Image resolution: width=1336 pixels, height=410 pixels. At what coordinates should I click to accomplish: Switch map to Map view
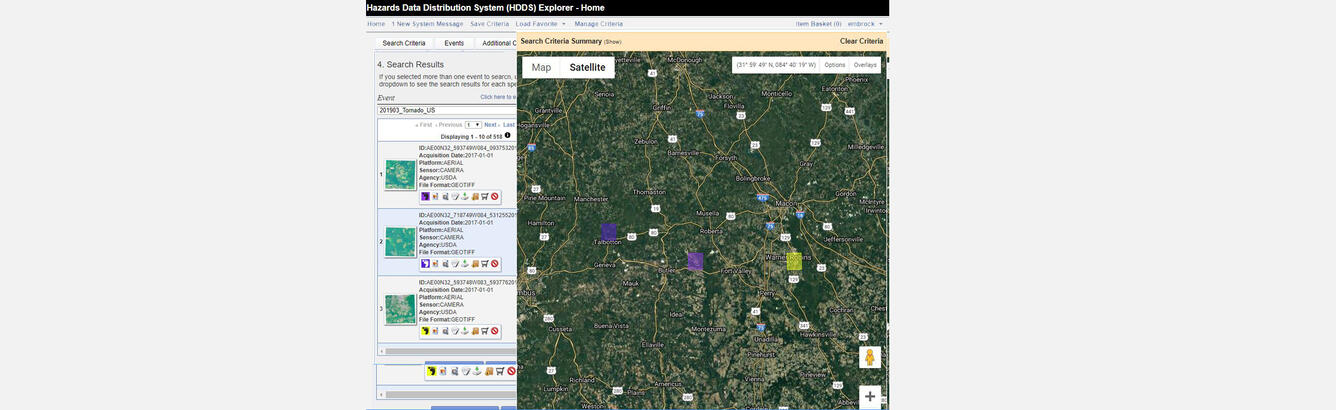541,67
